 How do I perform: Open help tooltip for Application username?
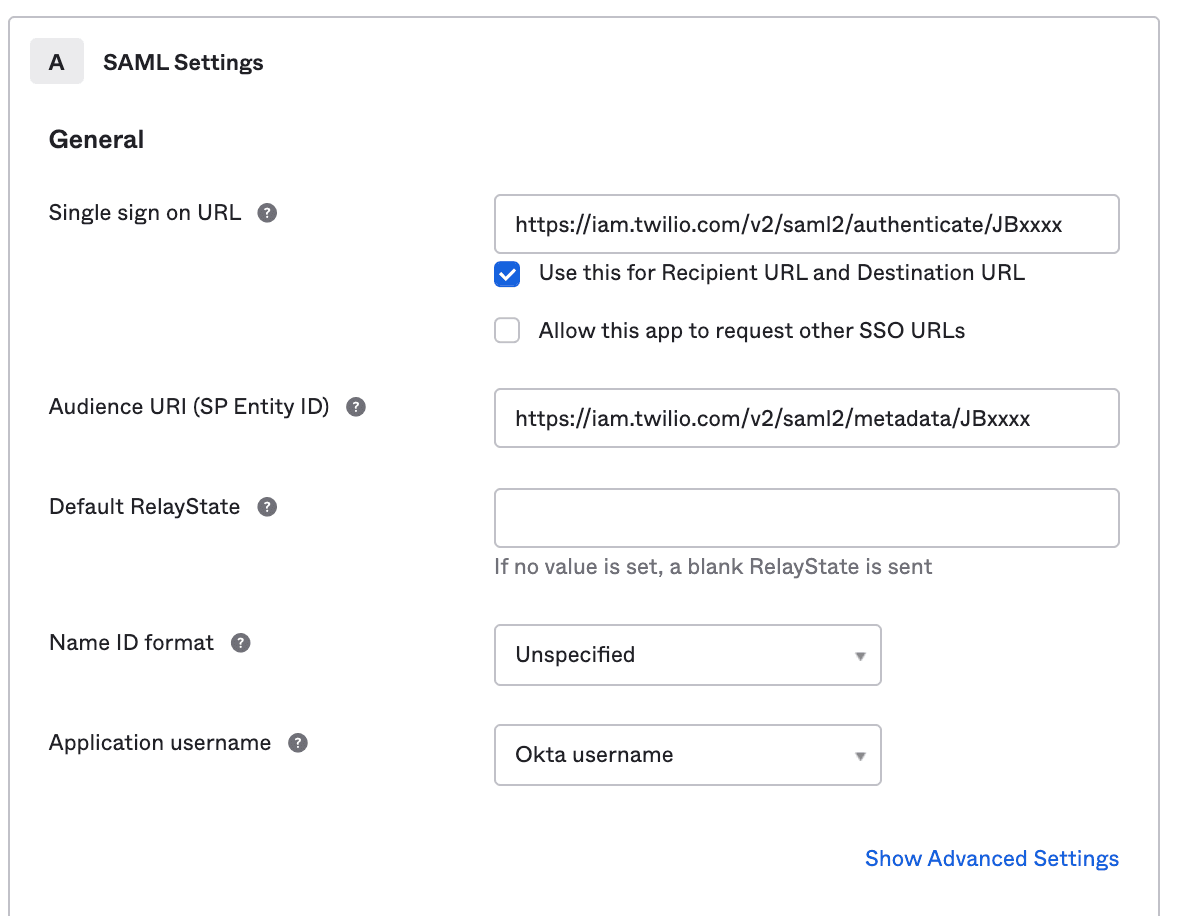click(x=296, y=742)
